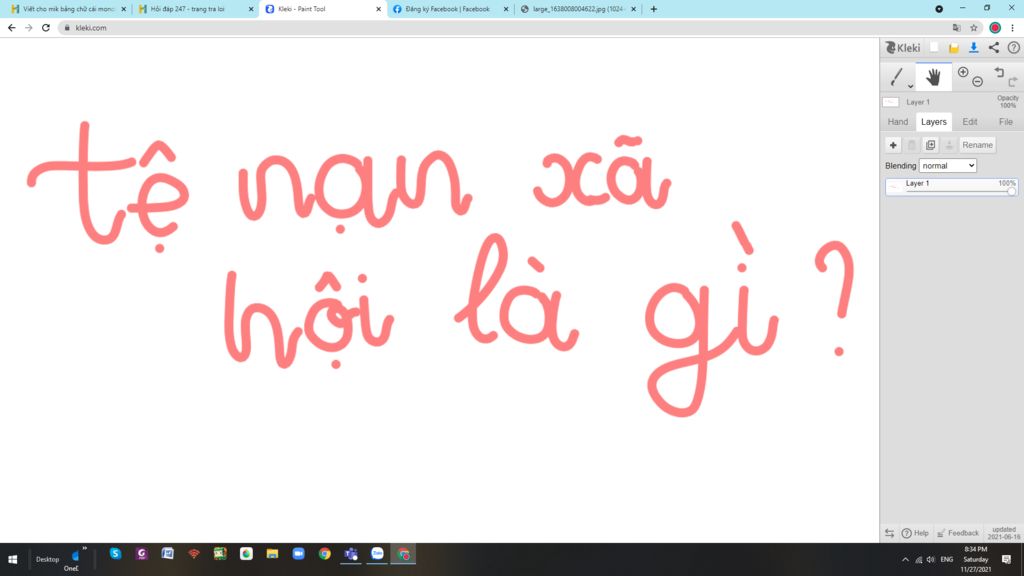Select Layer 1 in the layers list
Image resolution: width=1024 pixels, height=576 pixels.
pos(952,187)
